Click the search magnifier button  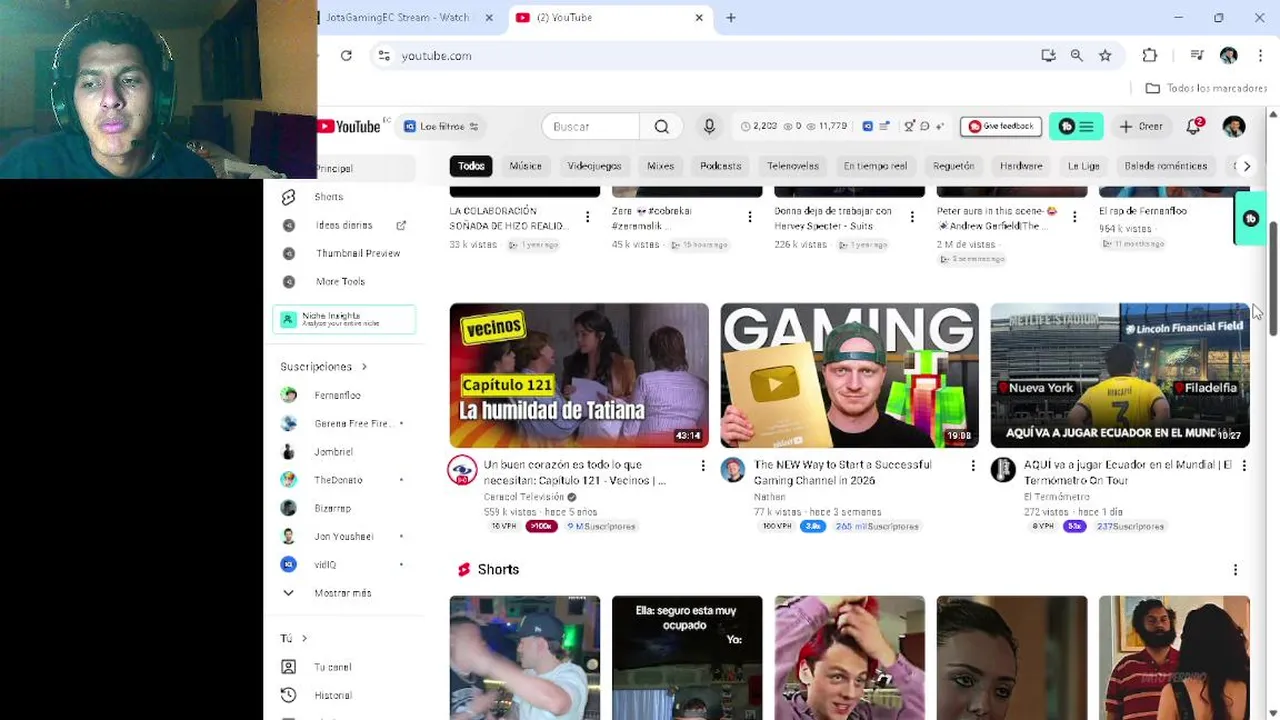coord(661,126)
